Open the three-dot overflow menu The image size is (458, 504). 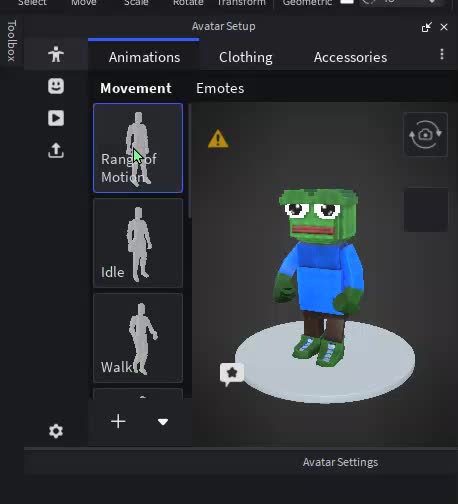(x=442, y=54)
